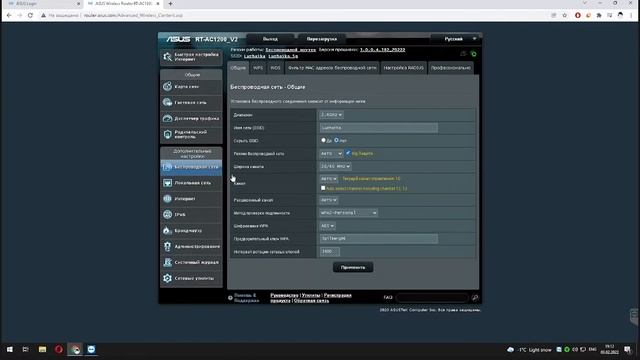Click FAQ search magnifier icon
Image resolution: width=640 pixels, height=360 pixels.
[475, 298]
